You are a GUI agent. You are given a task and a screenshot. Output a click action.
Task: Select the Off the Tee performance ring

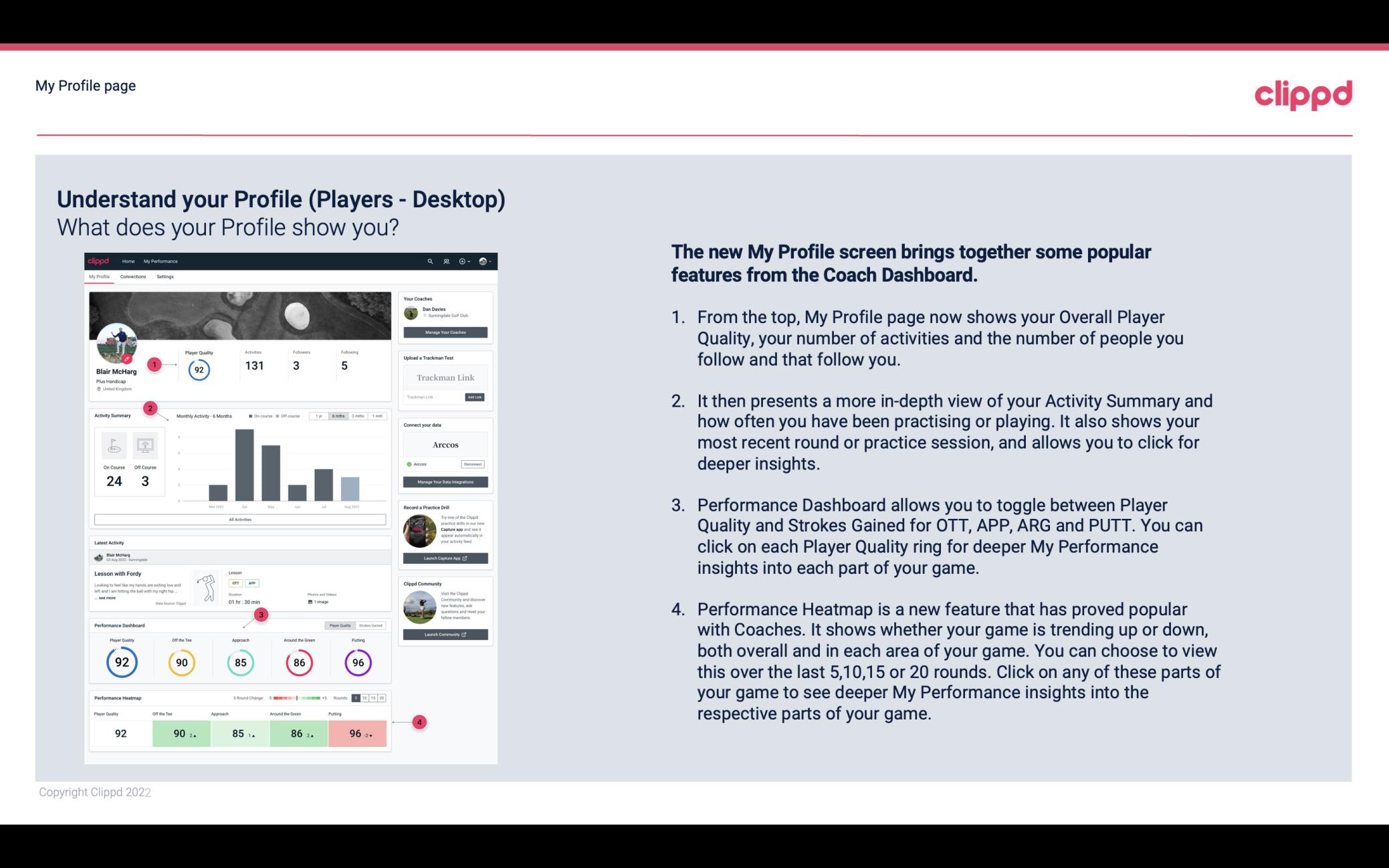point(181,661)
